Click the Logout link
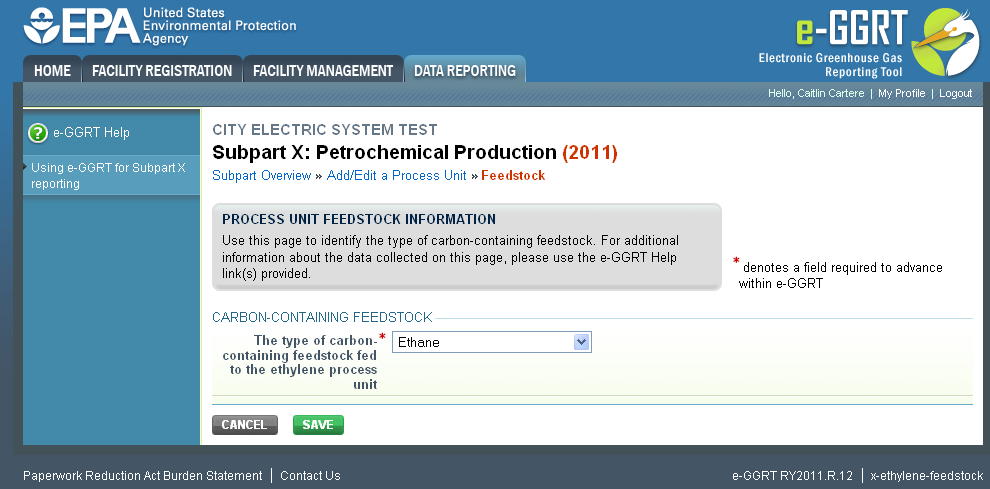This screenshot has width=990, height=489. (955, 94)
